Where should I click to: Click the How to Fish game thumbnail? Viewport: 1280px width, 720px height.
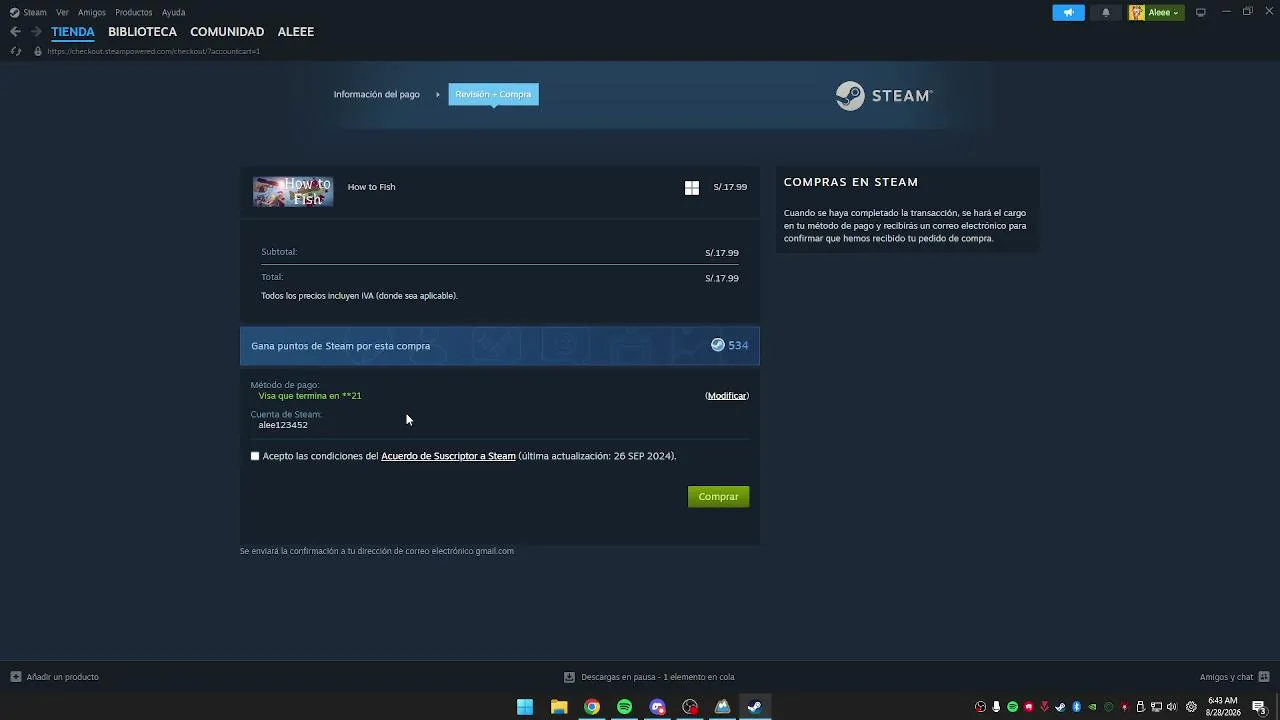click(x=293, y=191)
